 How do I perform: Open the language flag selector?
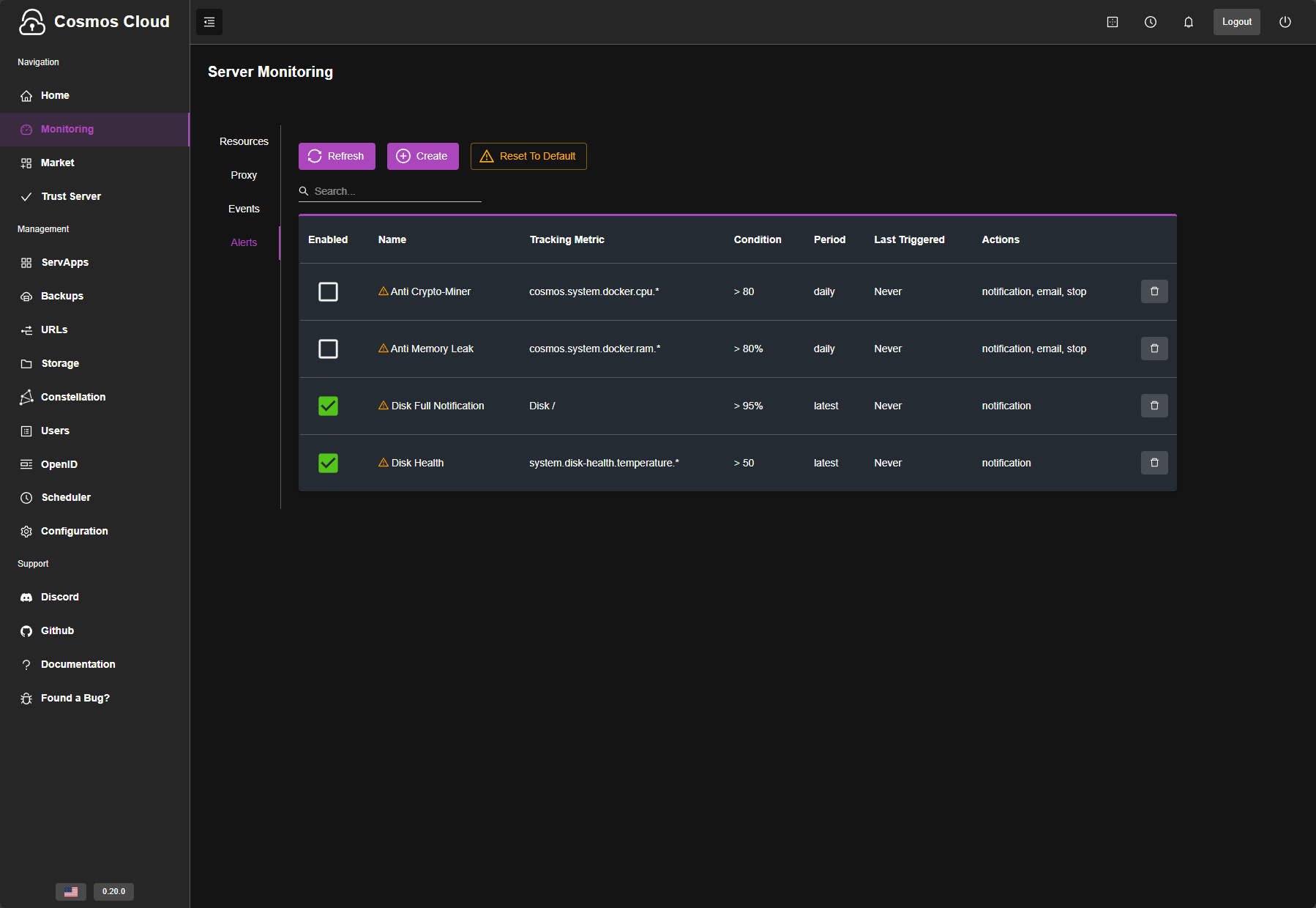coord(71,891)
